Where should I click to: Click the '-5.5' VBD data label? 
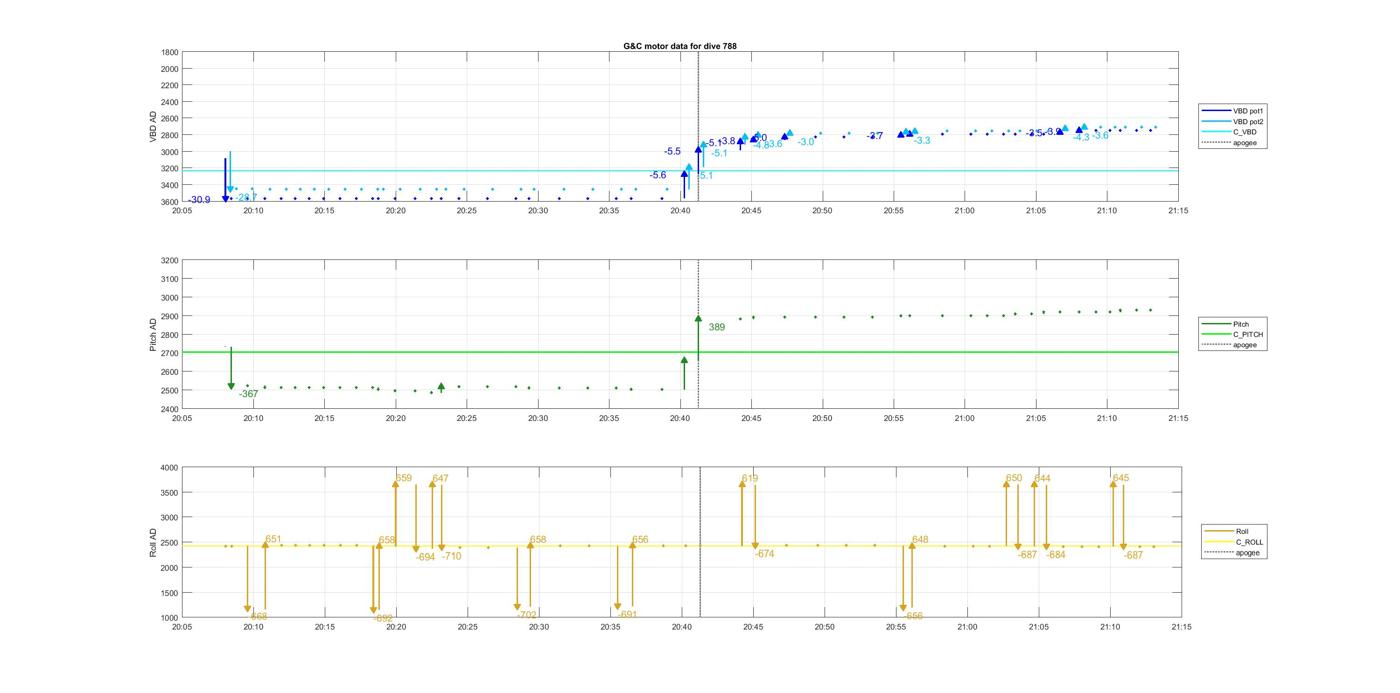(x=672, y=151)
